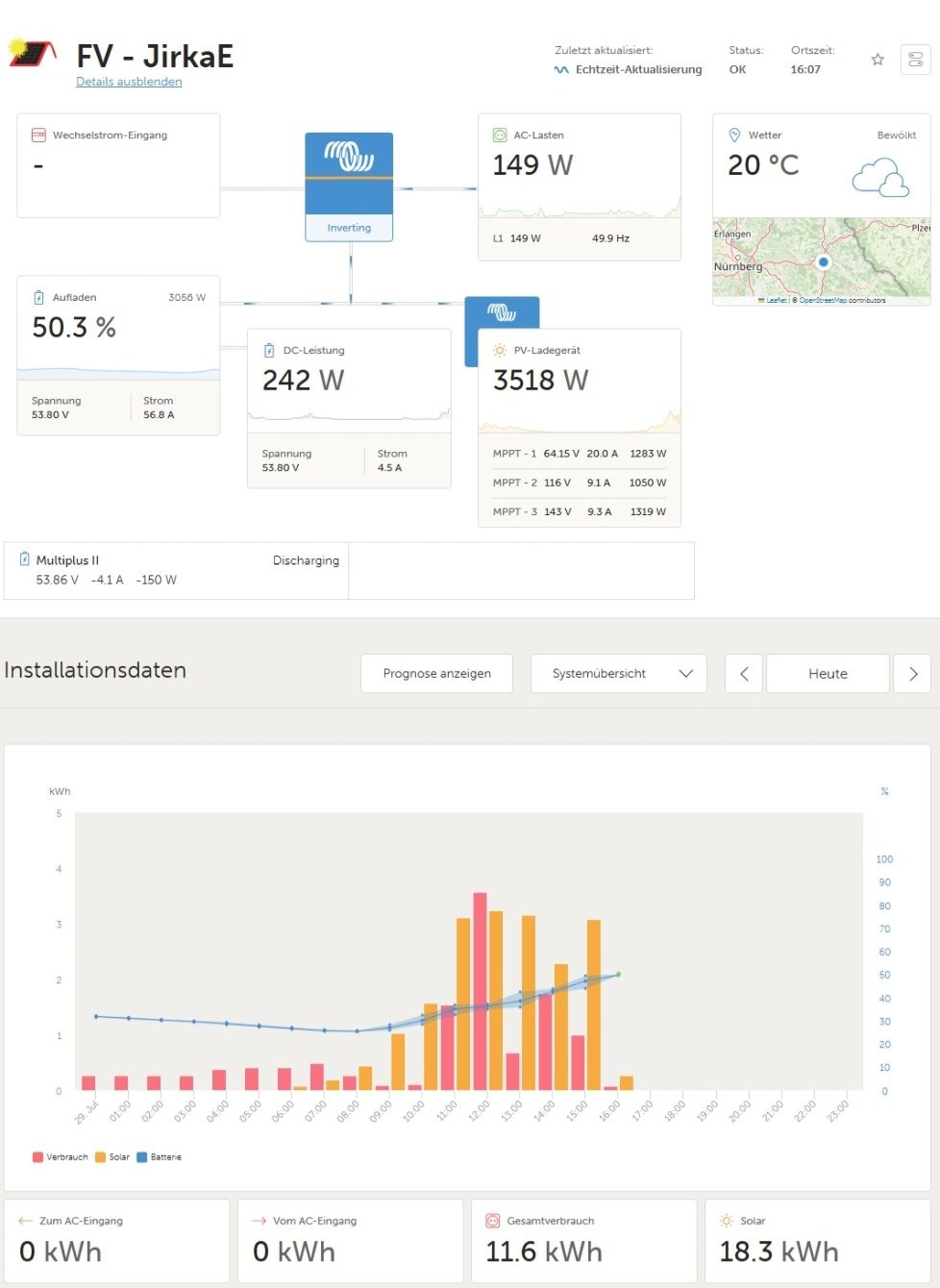Click the Multiplus II device row
The width and height of the screenshot is (940, 1288).
176,570
